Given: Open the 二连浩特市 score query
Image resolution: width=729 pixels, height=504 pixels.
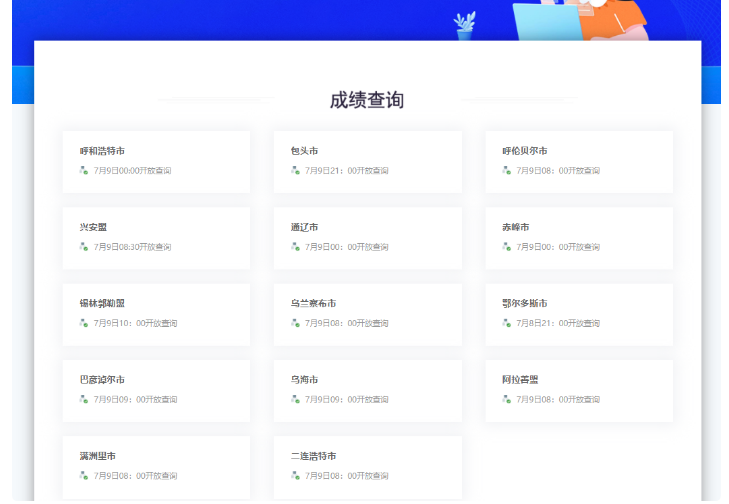Looking at the screenshot, I should tap(313, 456).
